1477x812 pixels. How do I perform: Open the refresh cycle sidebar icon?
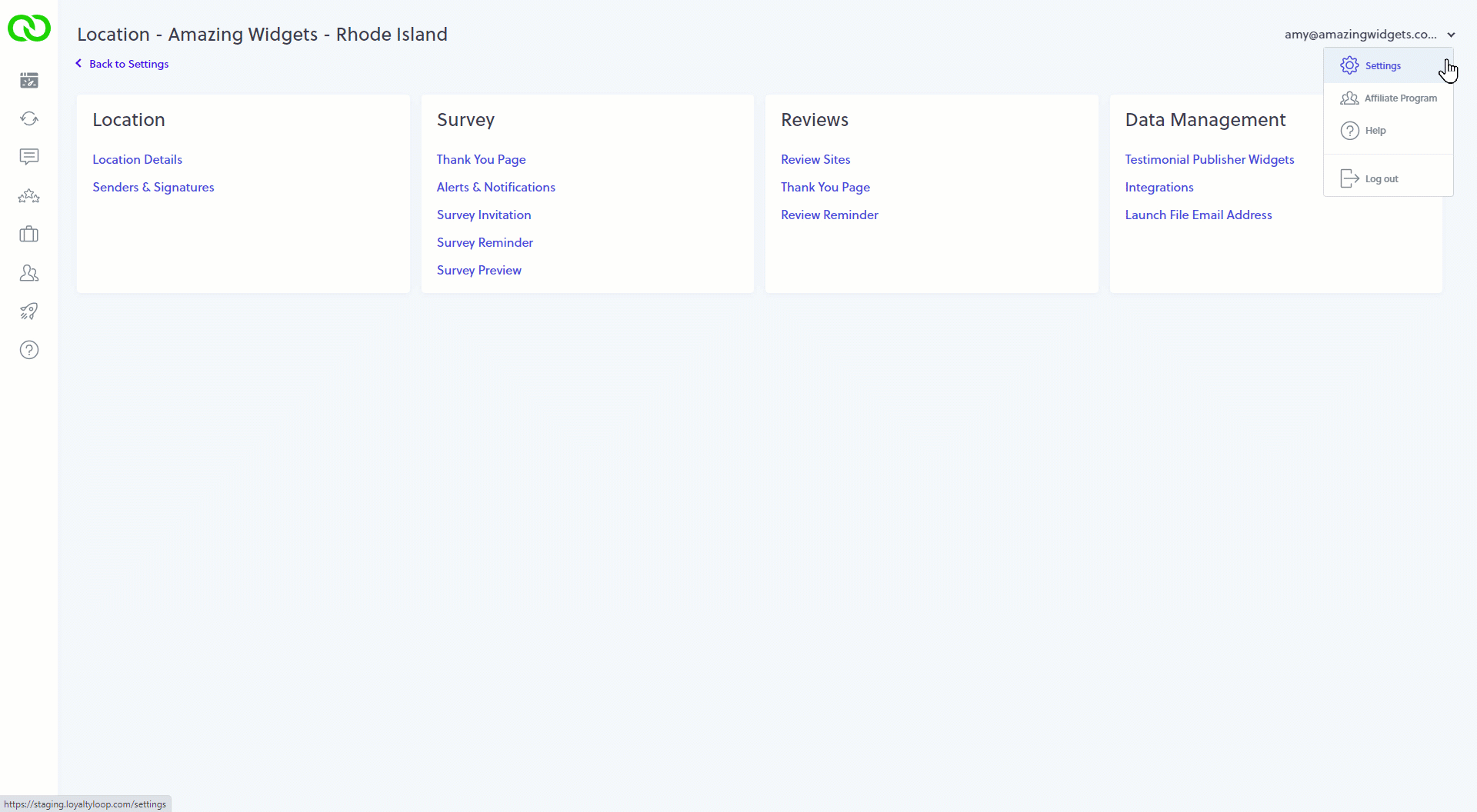[29, 118]
